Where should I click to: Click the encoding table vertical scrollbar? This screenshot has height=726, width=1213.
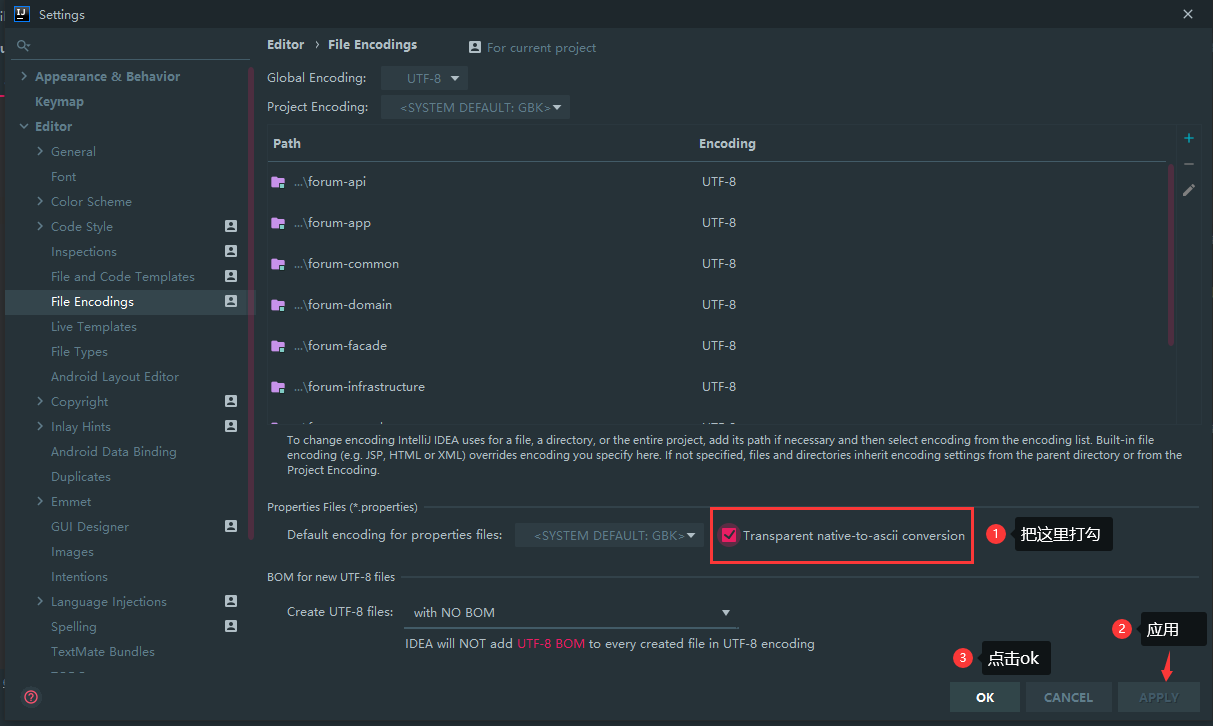(1170, 255)
